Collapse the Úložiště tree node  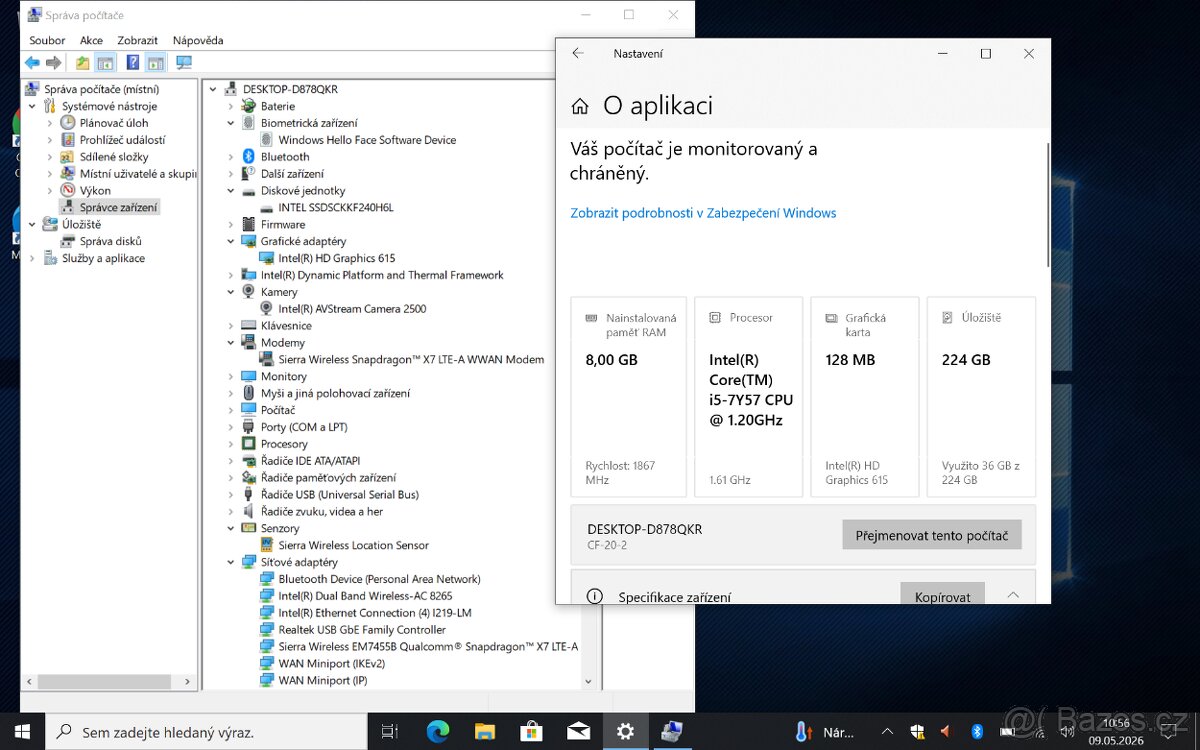[33, 224]
